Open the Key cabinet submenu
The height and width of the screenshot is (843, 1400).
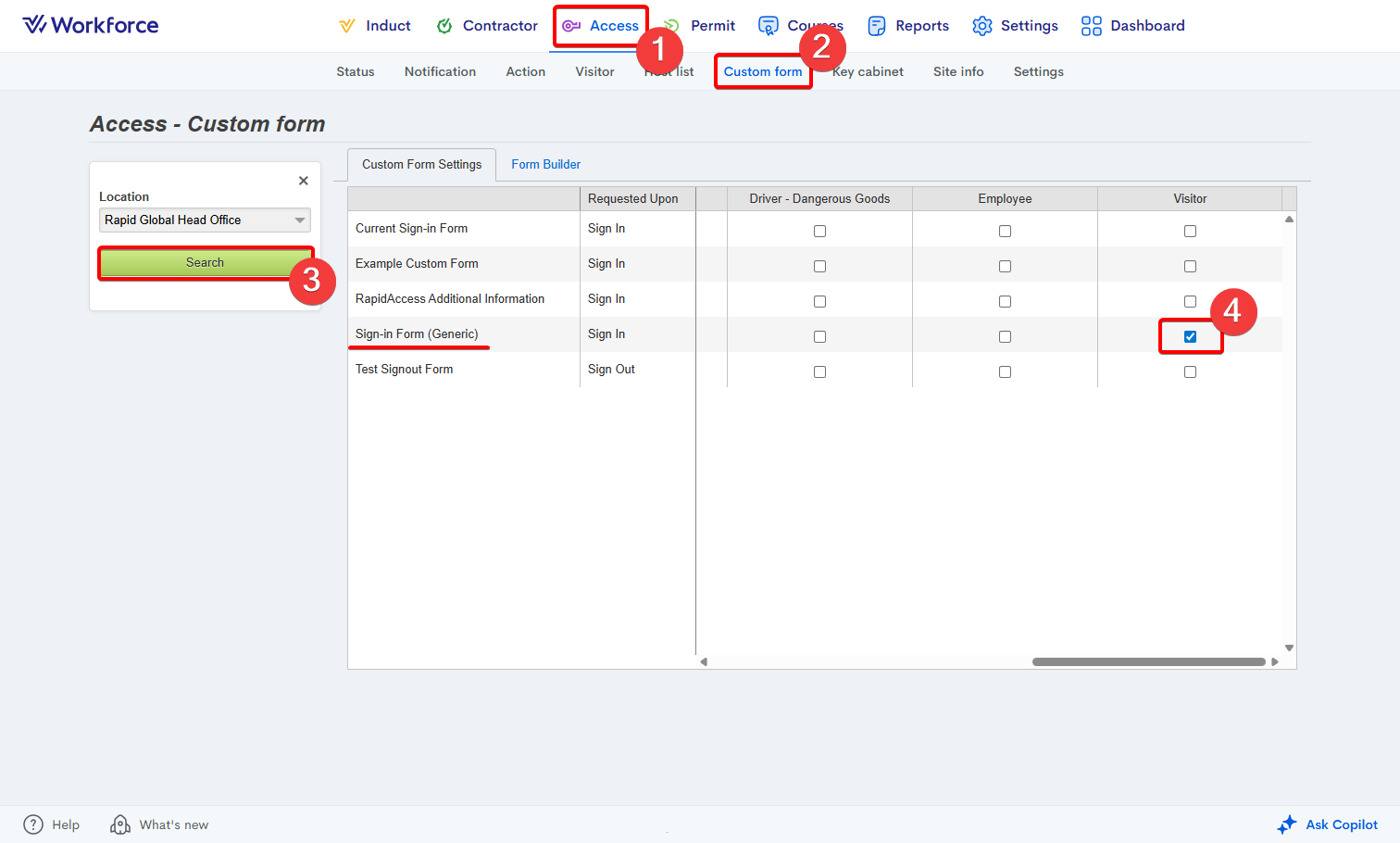869,72
